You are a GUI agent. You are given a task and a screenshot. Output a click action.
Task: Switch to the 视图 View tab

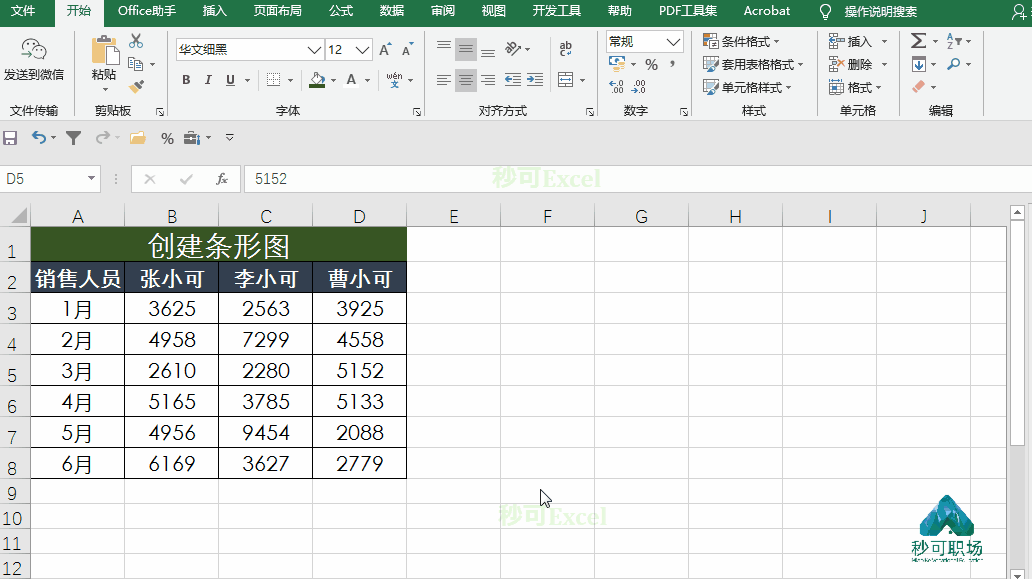(494, 11)
